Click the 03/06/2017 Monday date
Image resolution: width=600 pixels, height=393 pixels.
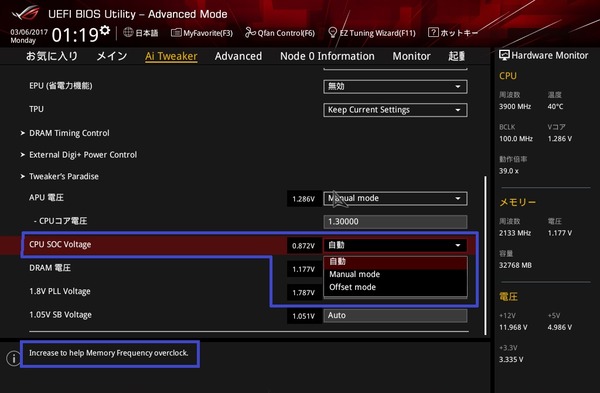tap(29, 36)
